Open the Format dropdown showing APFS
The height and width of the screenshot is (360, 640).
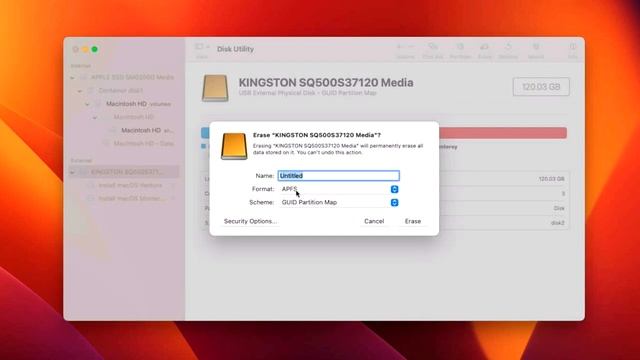click(x=338, y=189)
